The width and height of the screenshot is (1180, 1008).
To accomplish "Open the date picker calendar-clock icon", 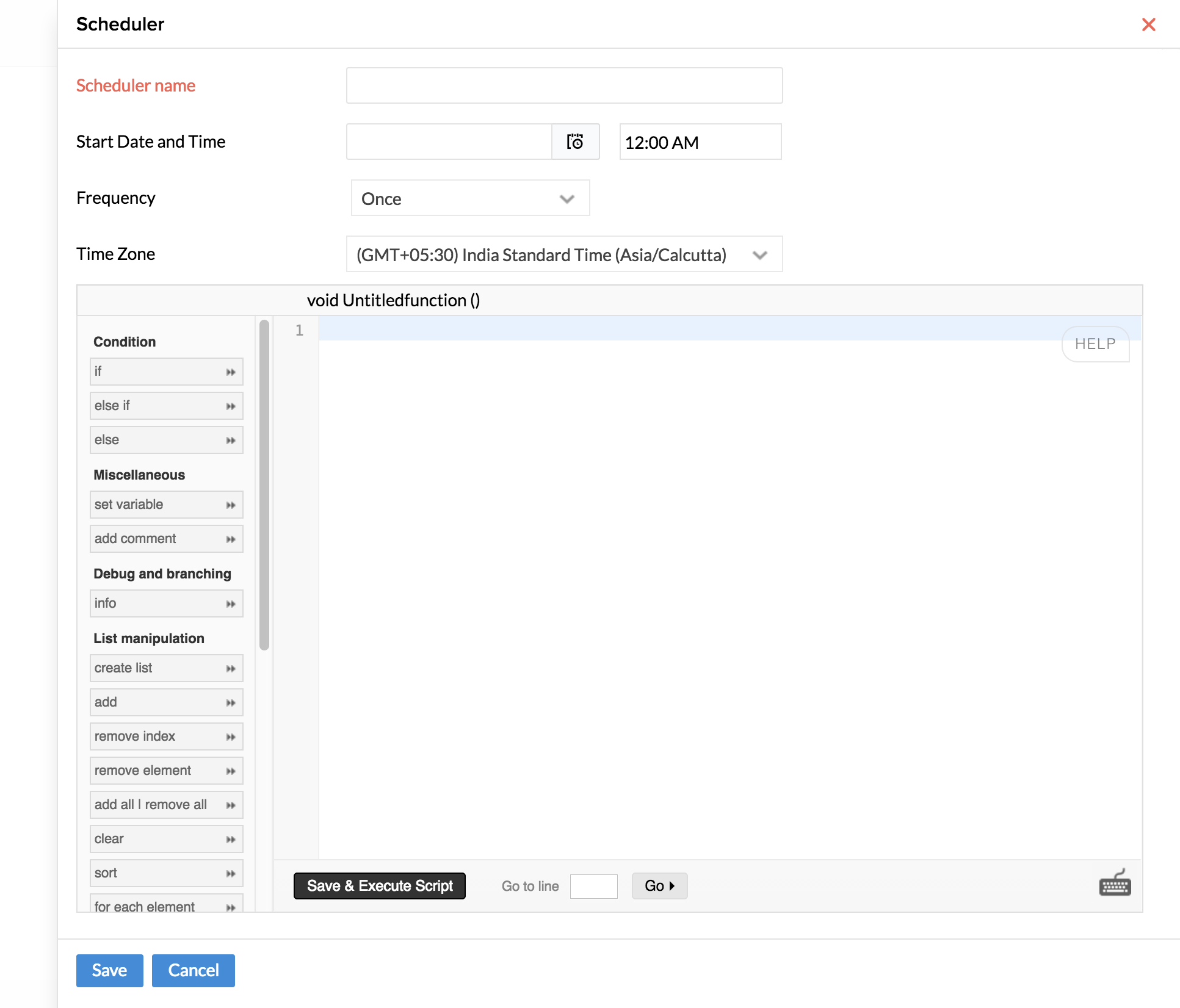I will [x=575, y=142].
